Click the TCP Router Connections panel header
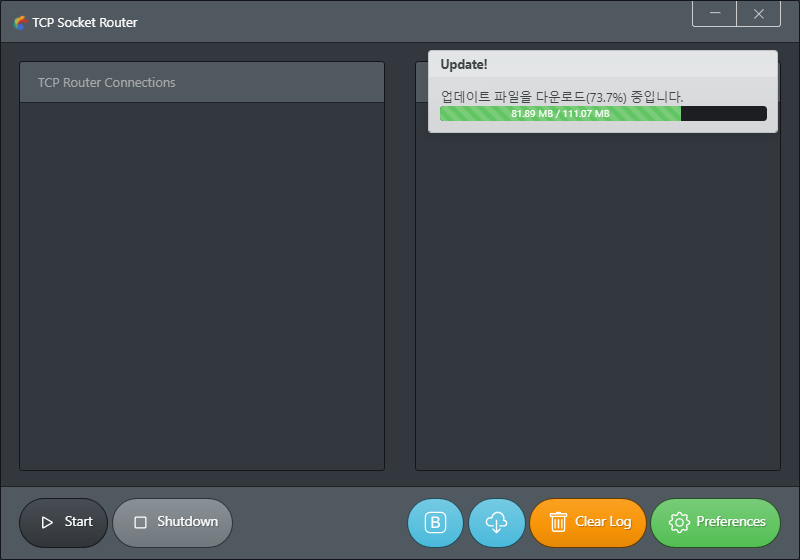This screenshot has height=560, width=800. click(x=202, y=83)
